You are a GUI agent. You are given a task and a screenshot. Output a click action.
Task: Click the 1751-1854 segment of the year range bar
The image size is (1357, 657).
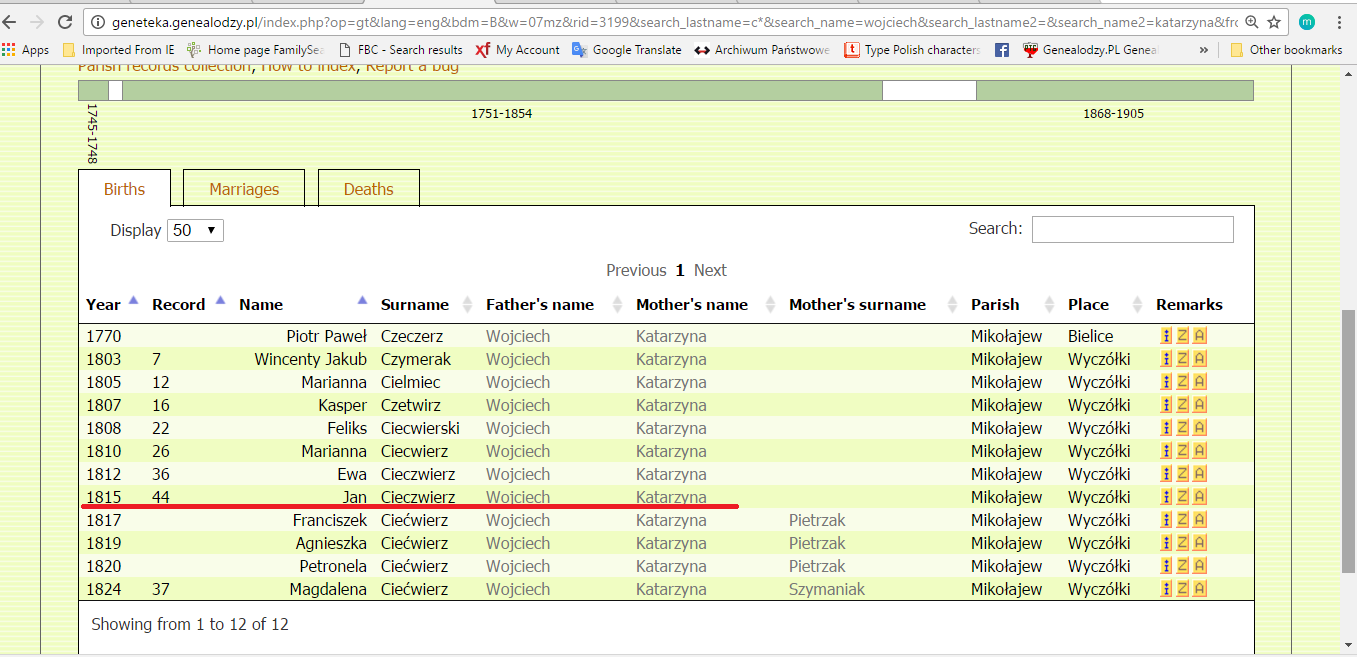coord(501,91)
